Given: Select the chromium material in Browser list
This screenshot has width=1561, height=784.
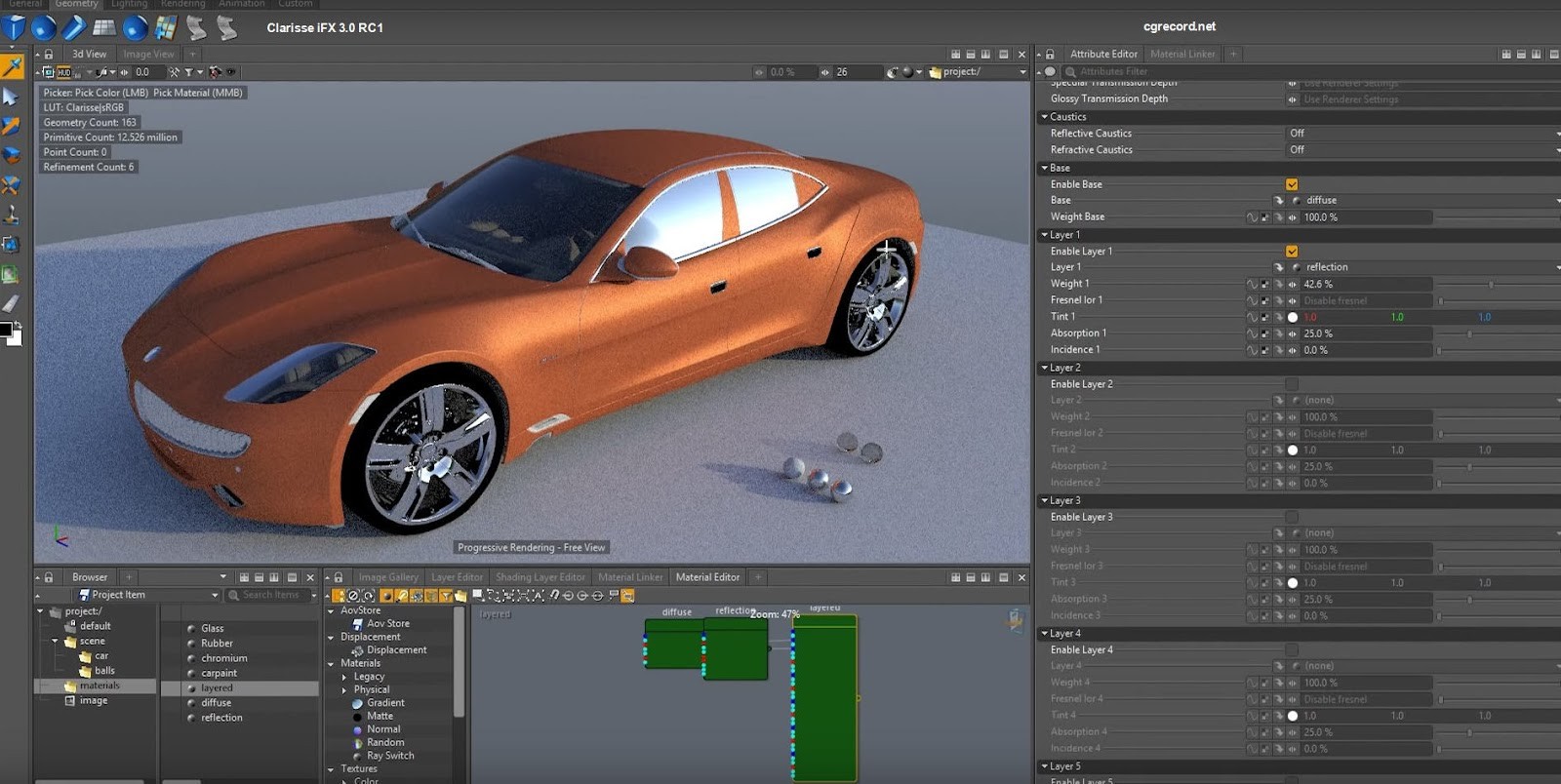Looking at the screenshot, I should coord(224,659).
